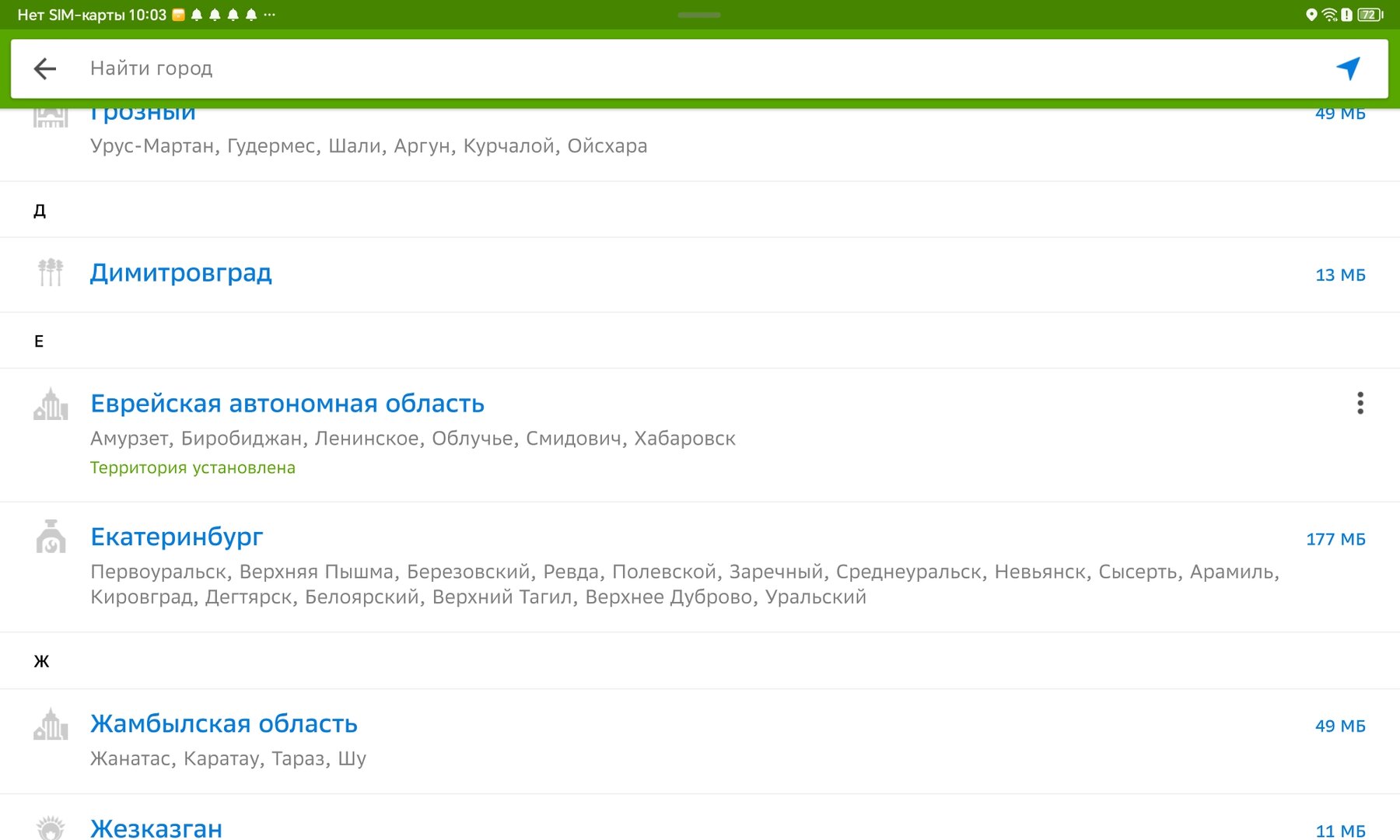Open the Жезказган city entry
The image size is (1400, 840).
coord(156,828)
